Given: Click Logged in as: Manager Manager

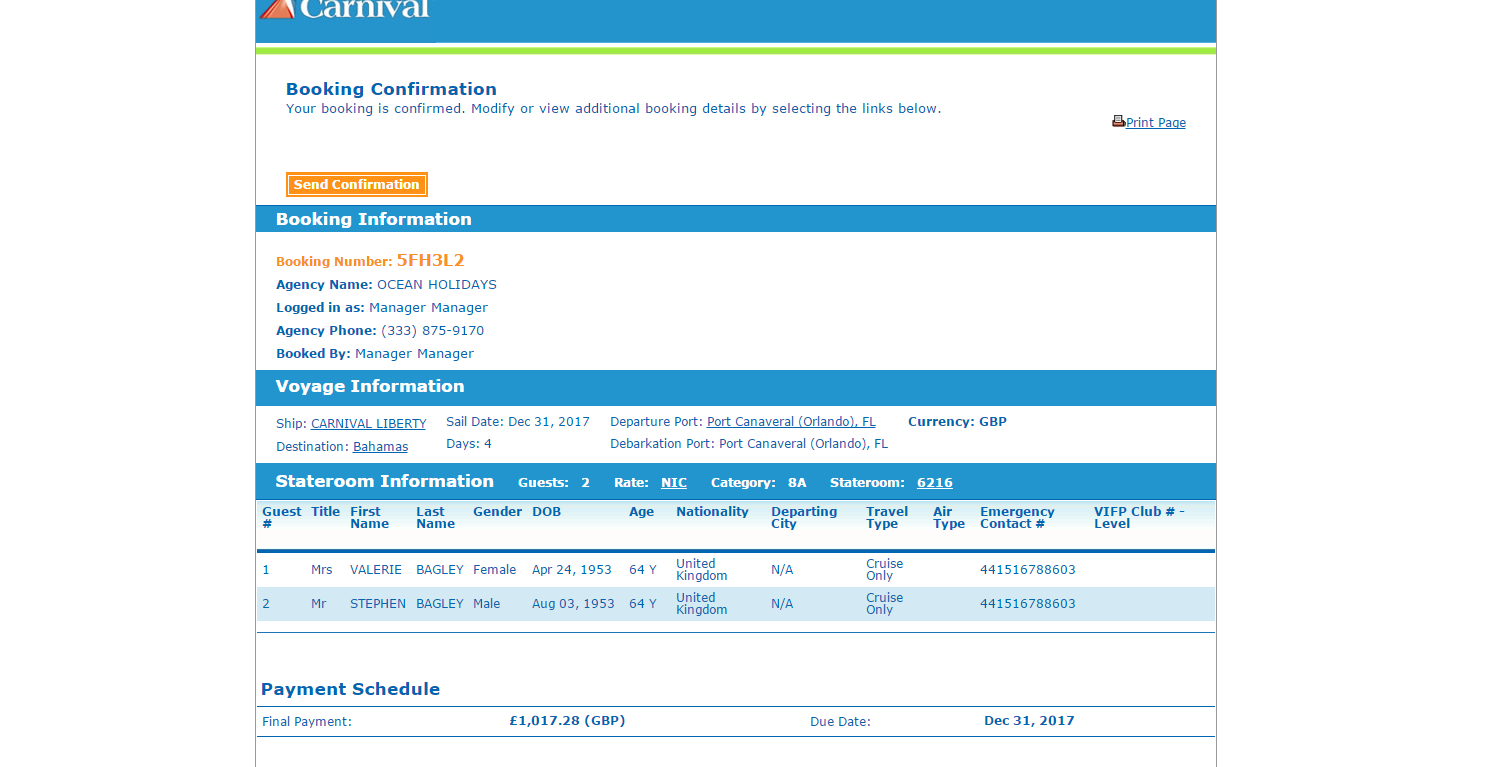Looking at the screenshot, I should [382, 308].
